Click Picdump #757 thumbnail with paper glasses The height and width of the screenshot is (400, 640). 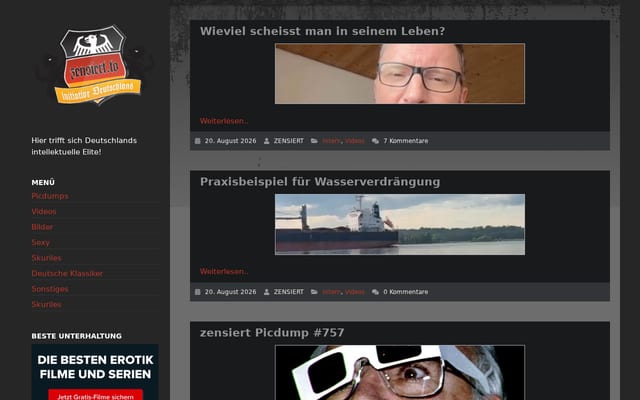click(400, 373)
